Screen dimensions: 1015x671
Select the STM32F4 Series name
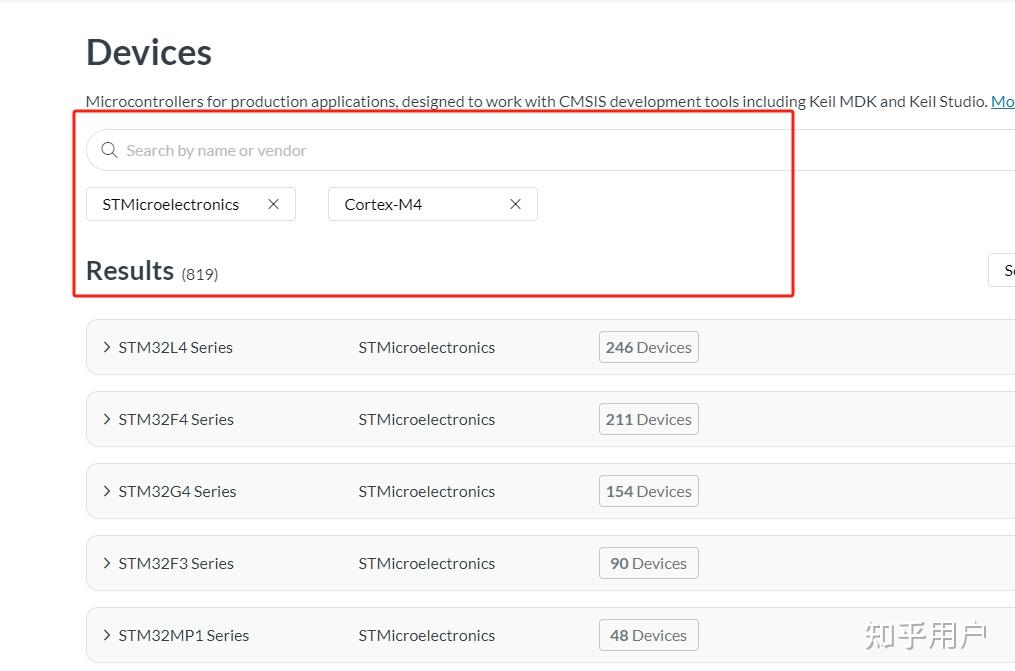pyautogui.click(x=176, y=419)
